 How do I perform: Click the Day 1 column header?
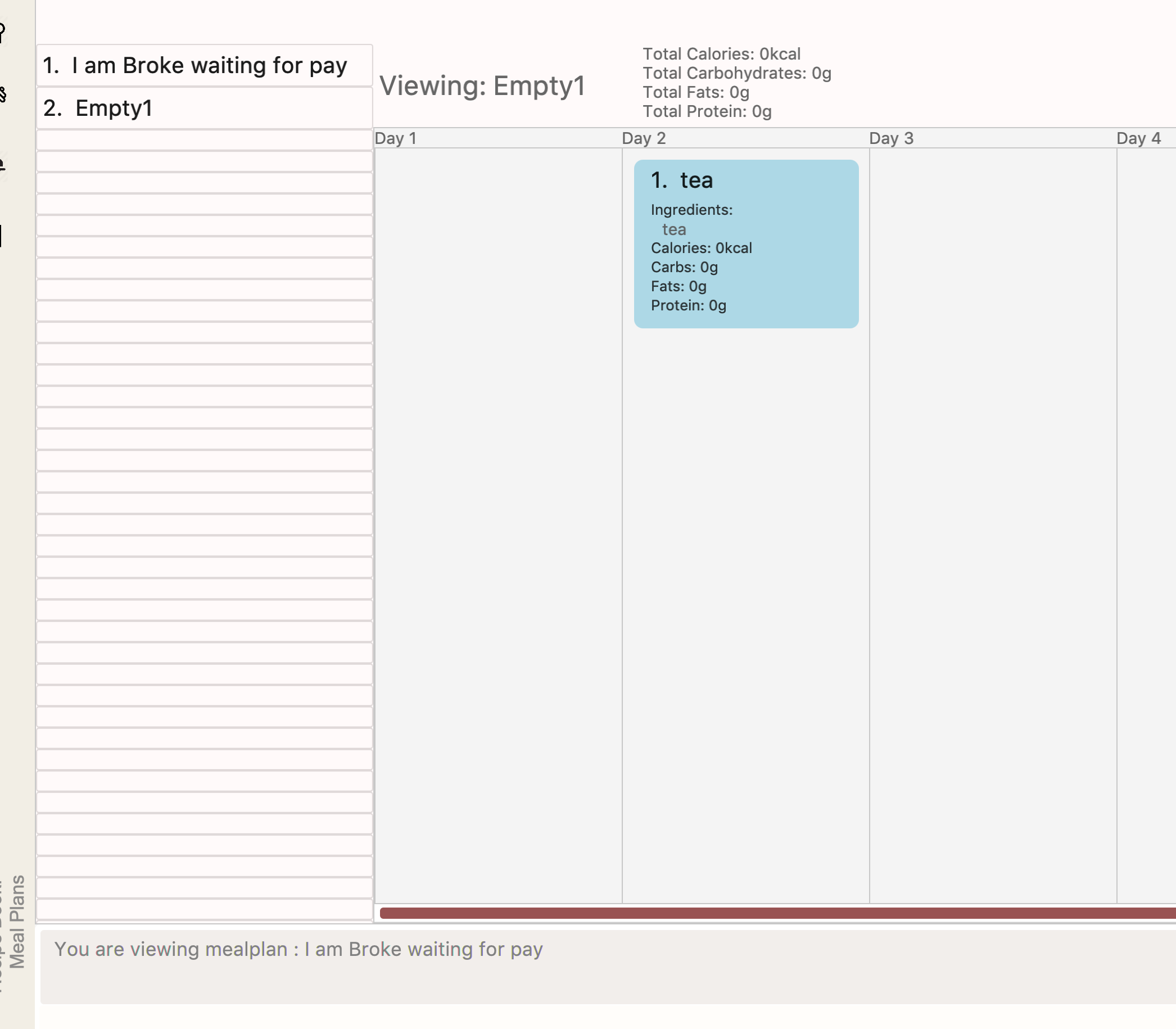(395, 138)
